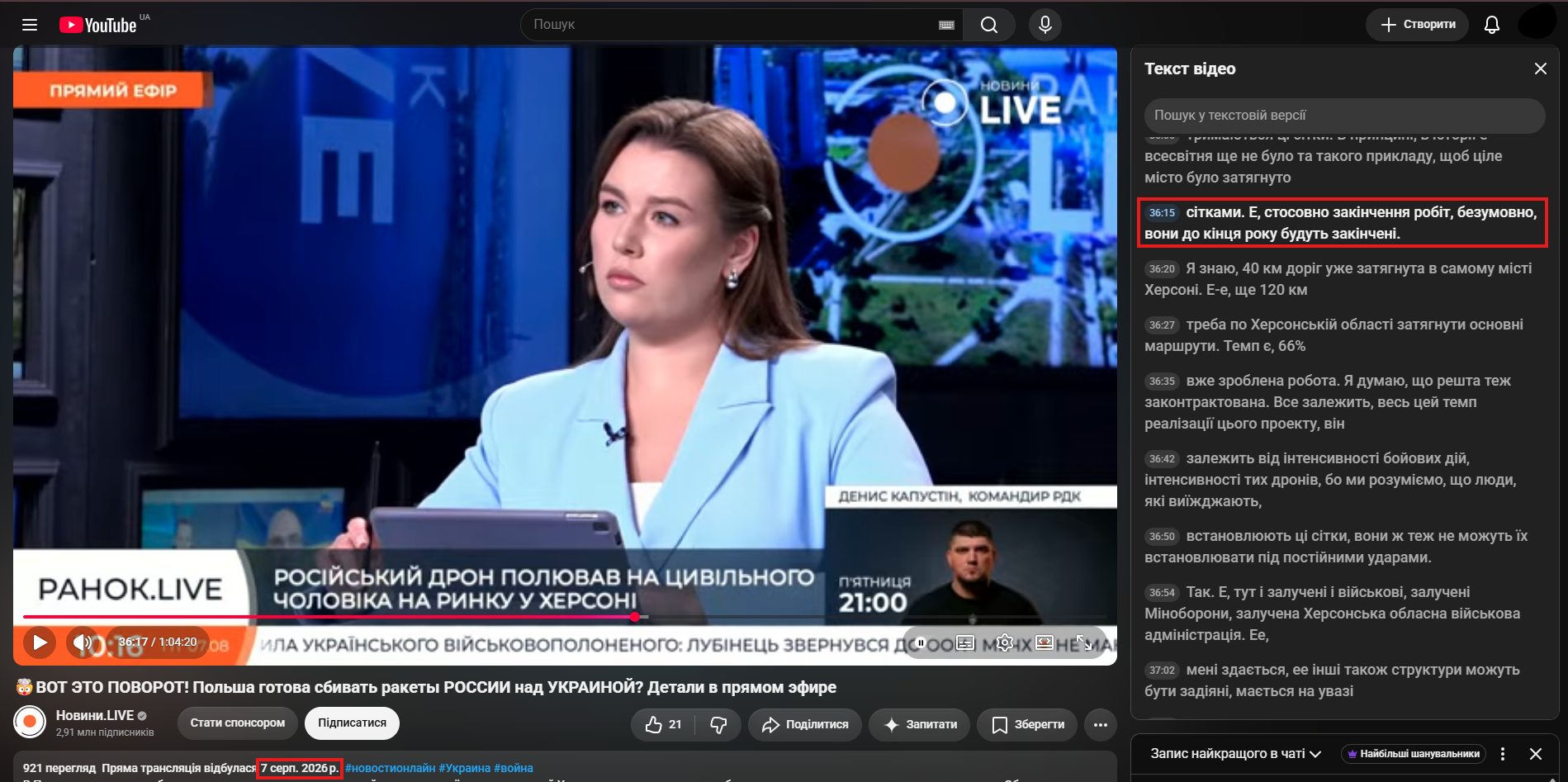Focus the transcript search field
This screenshot has height=782, width=1568.
pyautogui.click(x=1344, y=116)
